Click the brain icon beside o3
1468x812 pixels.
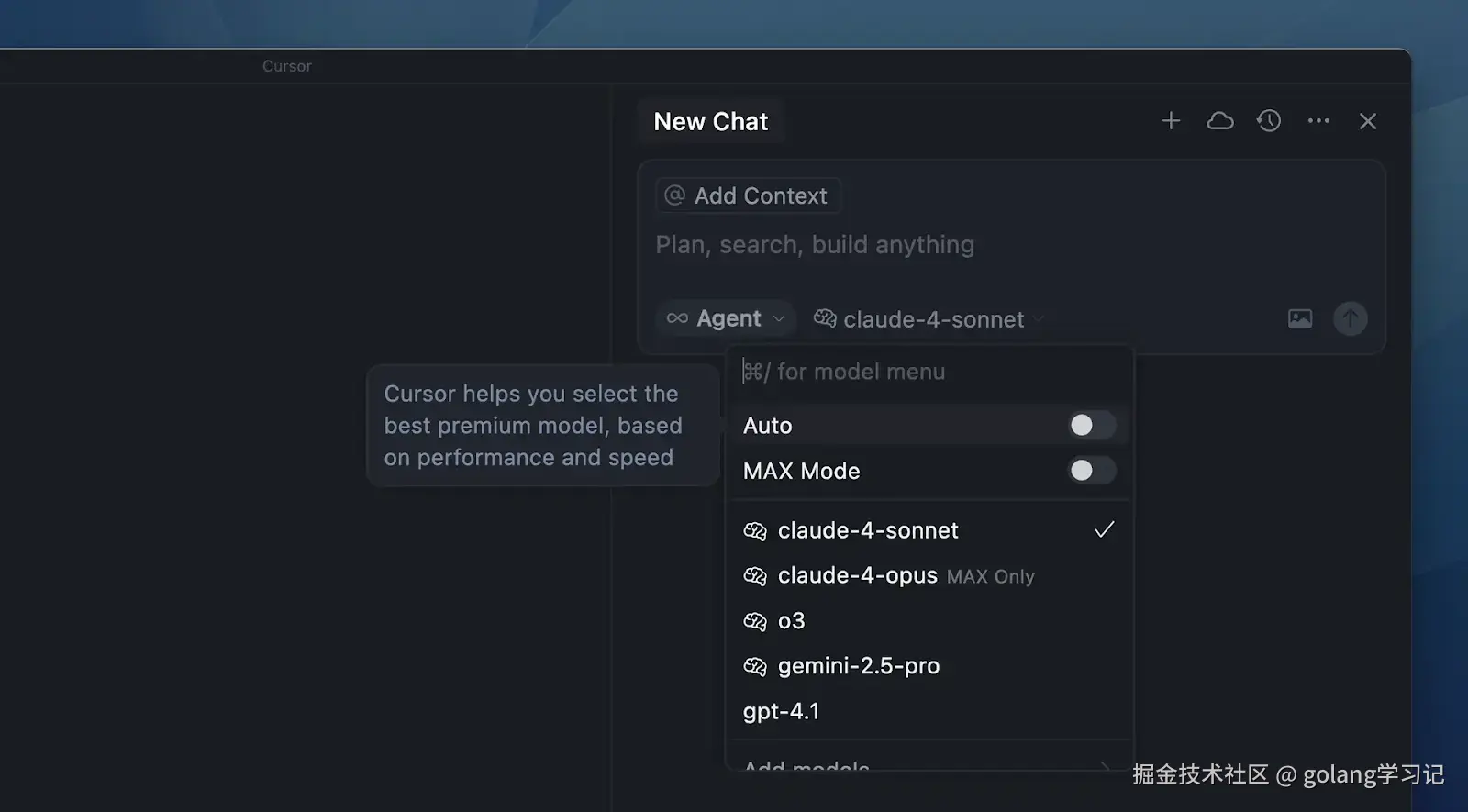click(755, 622)
